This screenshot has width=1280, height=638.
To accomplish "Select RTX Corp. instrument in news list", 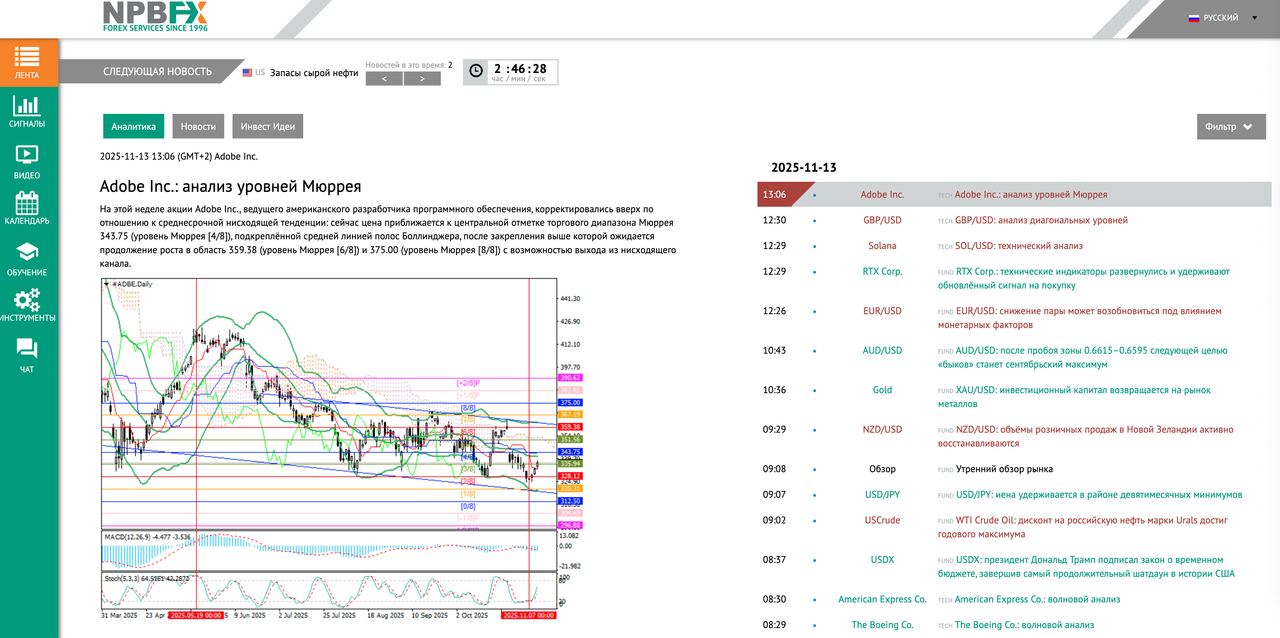I will click(882, 272).
